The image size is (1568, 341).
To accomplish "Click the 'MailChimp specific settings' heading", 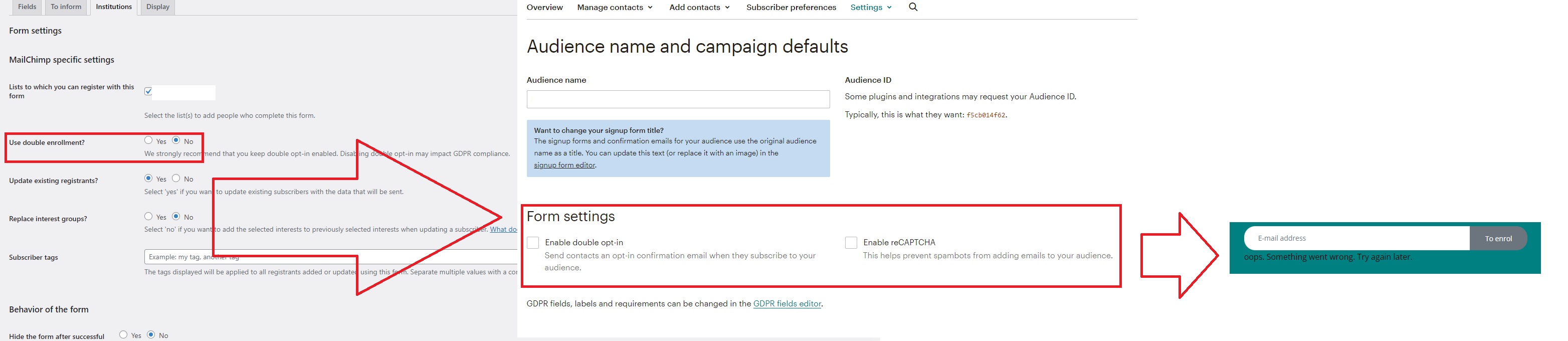I will 62,60.
